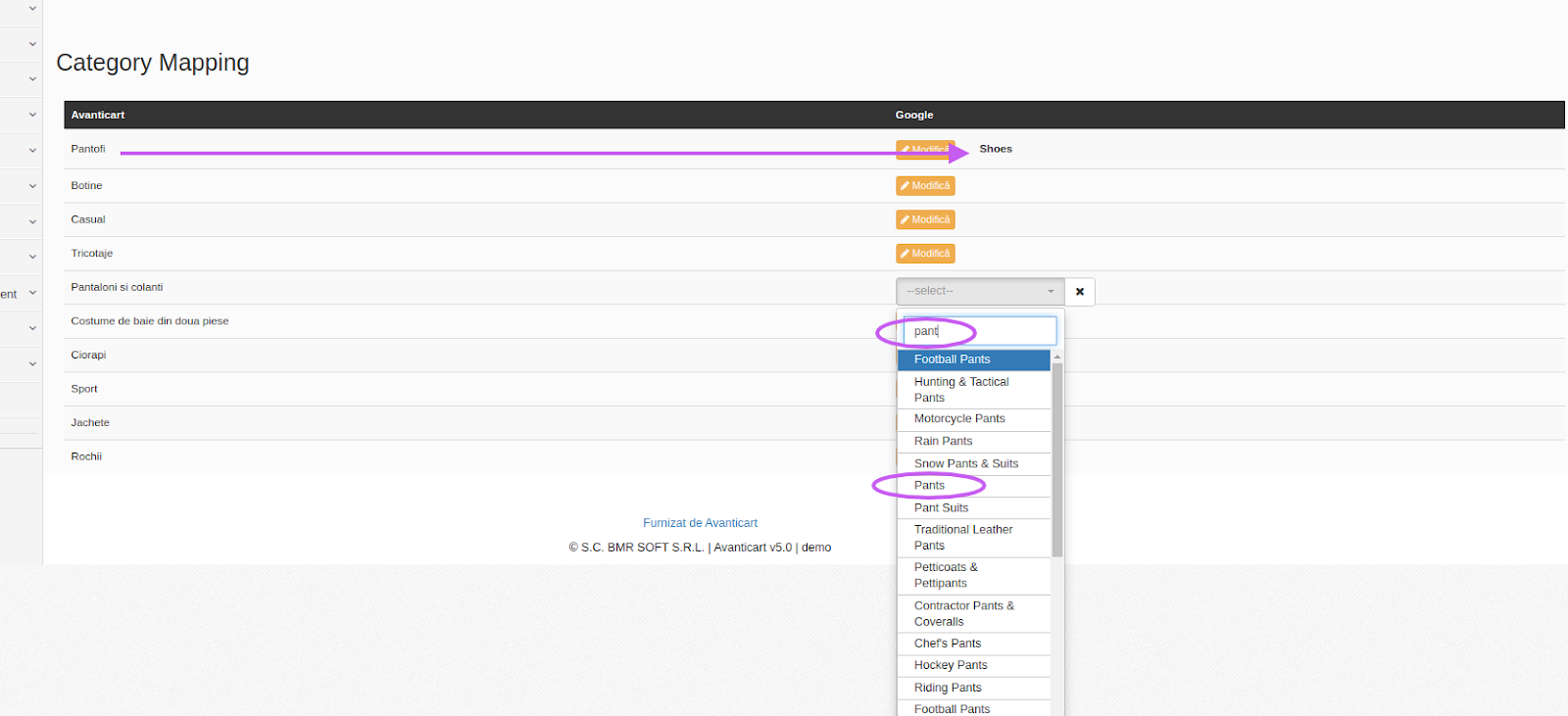Image resolution: width=1568 pixels, height=716 pixels.
Task: Select highlighted Football Pants option
Action: 974,359
